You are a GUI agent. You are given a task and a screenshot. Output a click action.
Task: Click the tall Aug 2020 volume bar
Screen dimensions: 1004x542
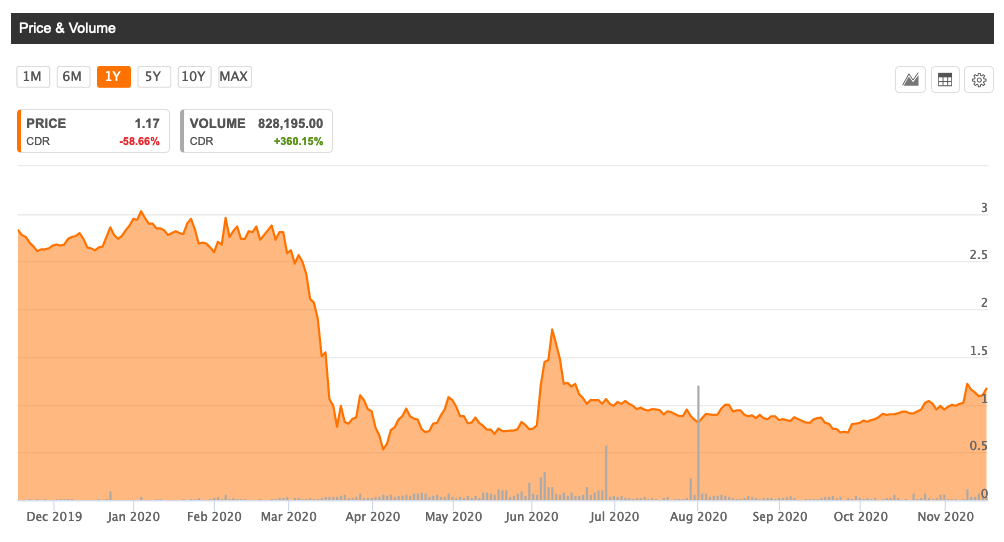coord(698,442)
